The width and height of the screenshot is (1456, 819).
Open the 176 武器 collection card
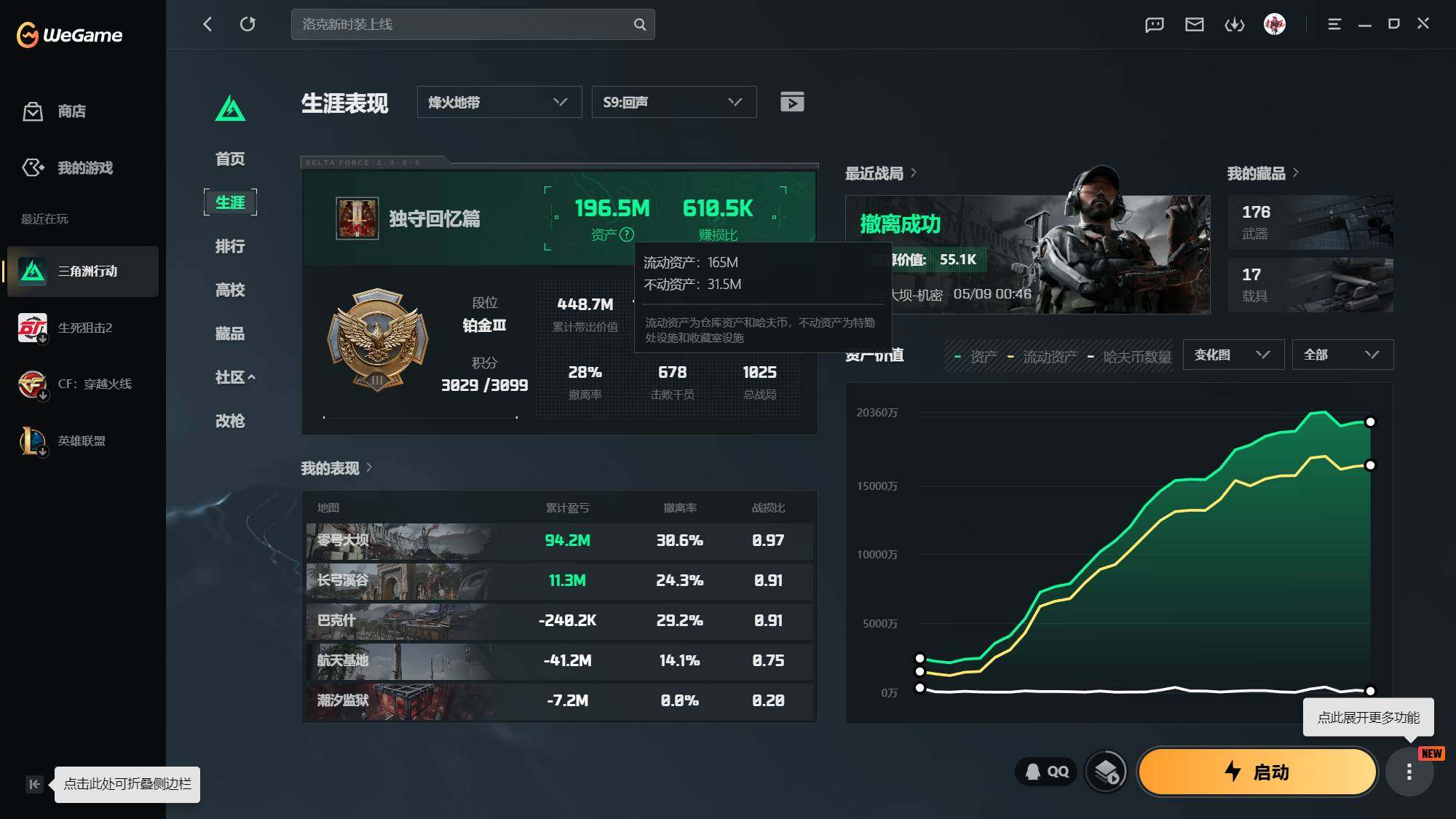(x=1310, y=222)
